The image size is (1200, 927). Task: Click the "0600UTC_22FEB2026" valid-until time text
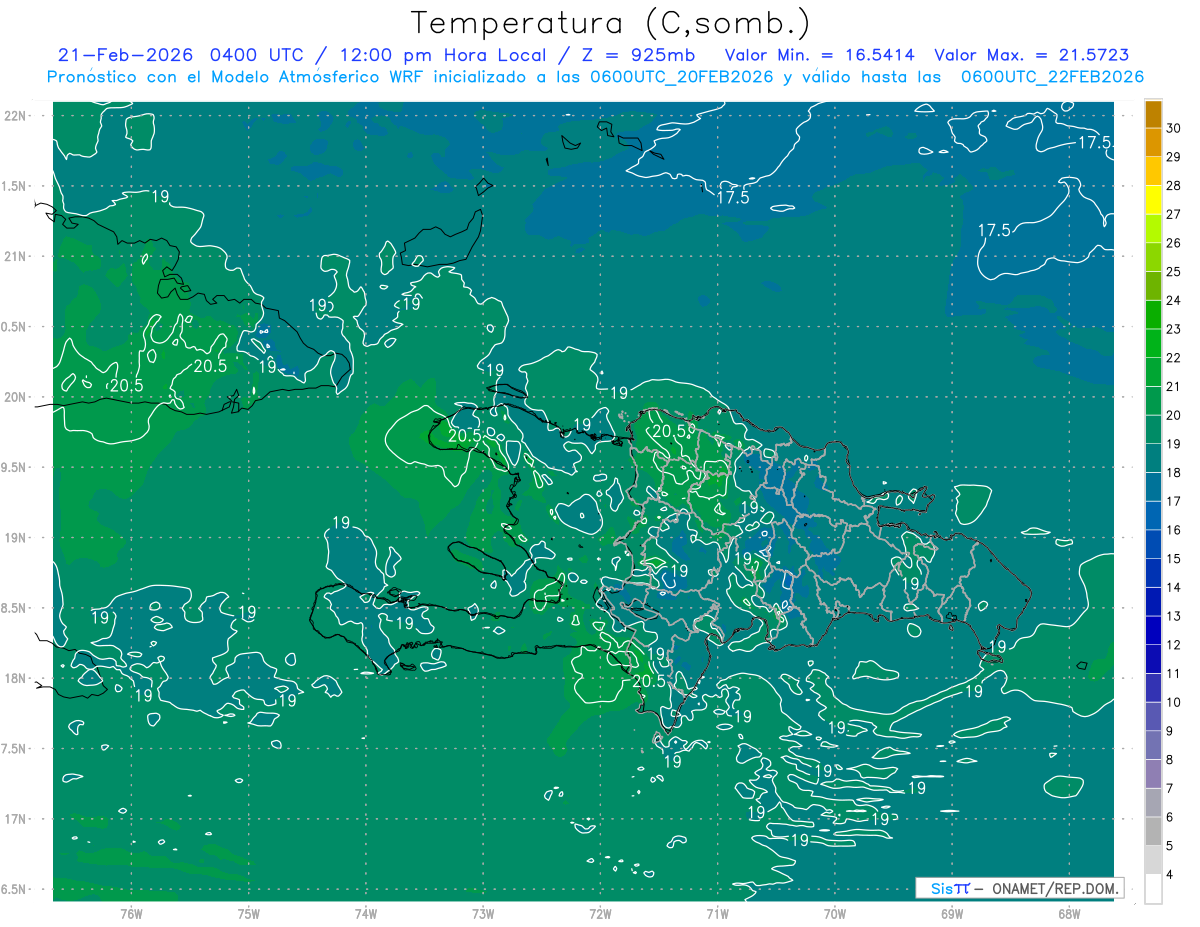click(x=1052, y=77)
